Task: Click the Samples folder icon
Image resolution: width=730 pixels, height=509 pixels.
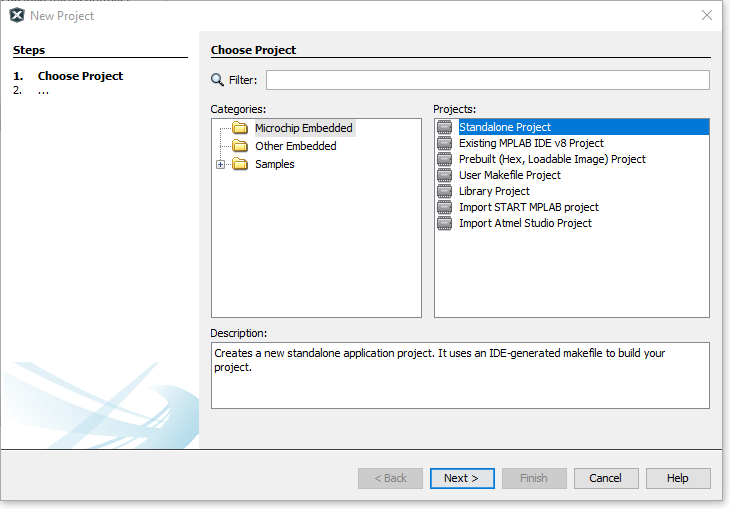Action: 240,164
